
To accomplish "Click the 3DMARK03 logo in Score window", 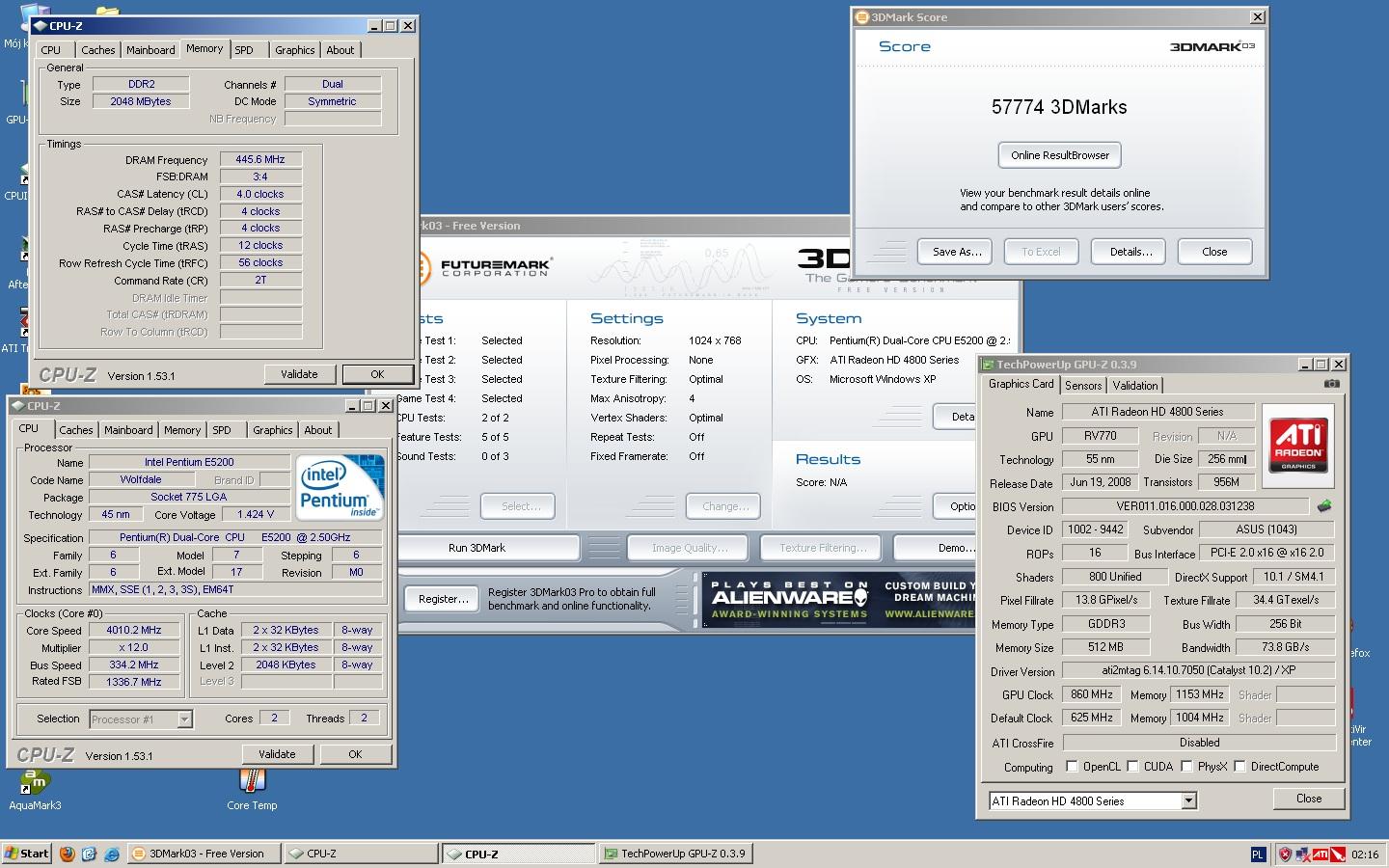I will click(x=1212, y=46).
